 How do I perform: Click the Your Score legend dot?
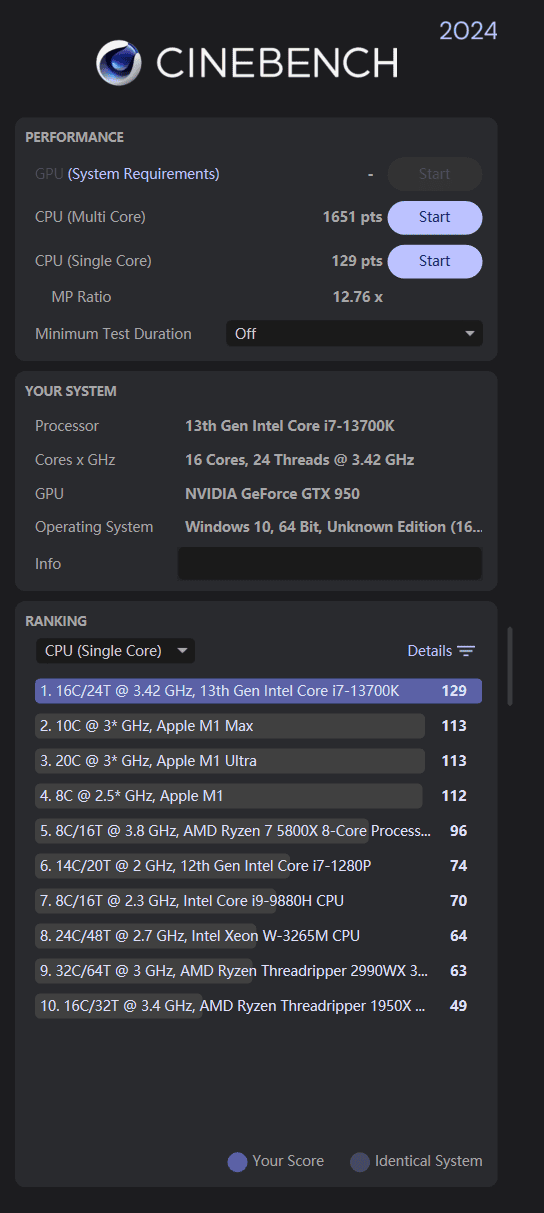237,1162
